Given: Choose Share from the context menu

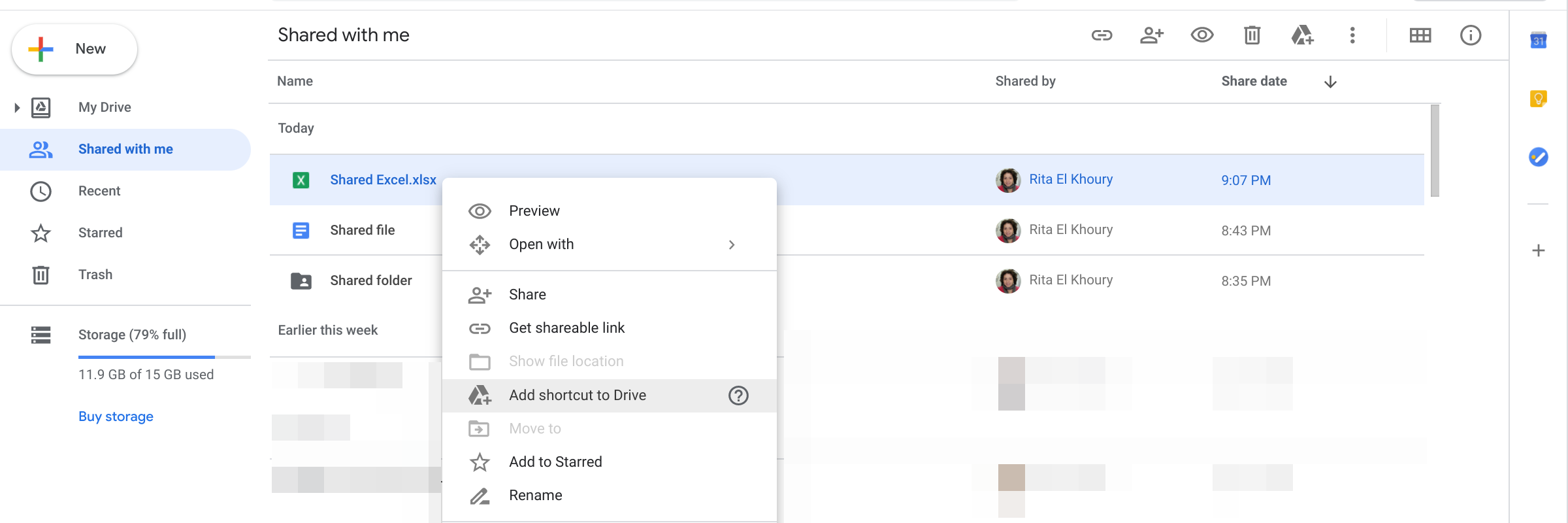Looking at the screenshot, I should [x=610, y=295].
